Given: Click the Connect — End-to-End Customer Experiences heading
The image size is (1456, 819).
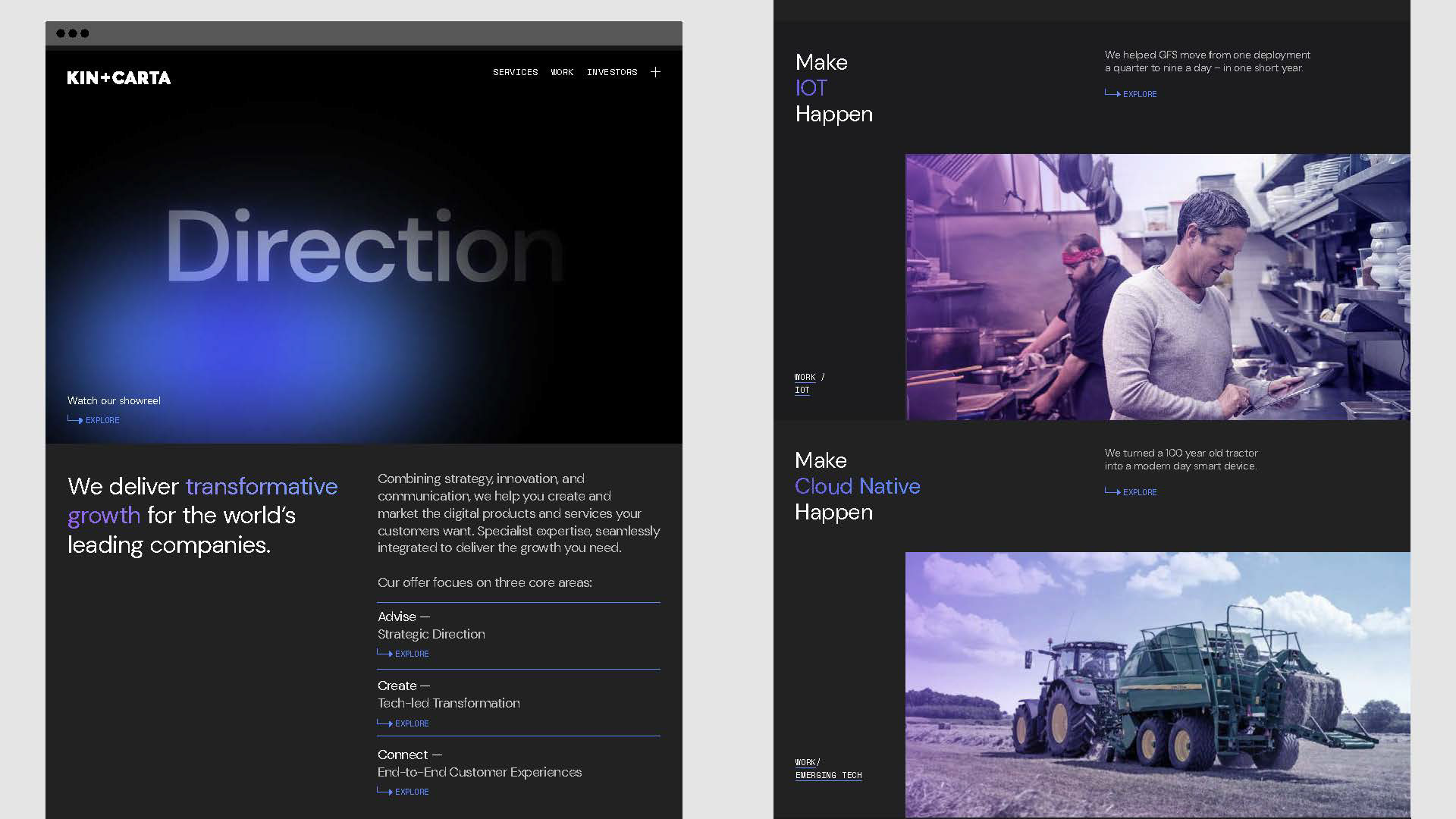Looking at the screenshot, I should pyautogui.click(x=480, y=764).
